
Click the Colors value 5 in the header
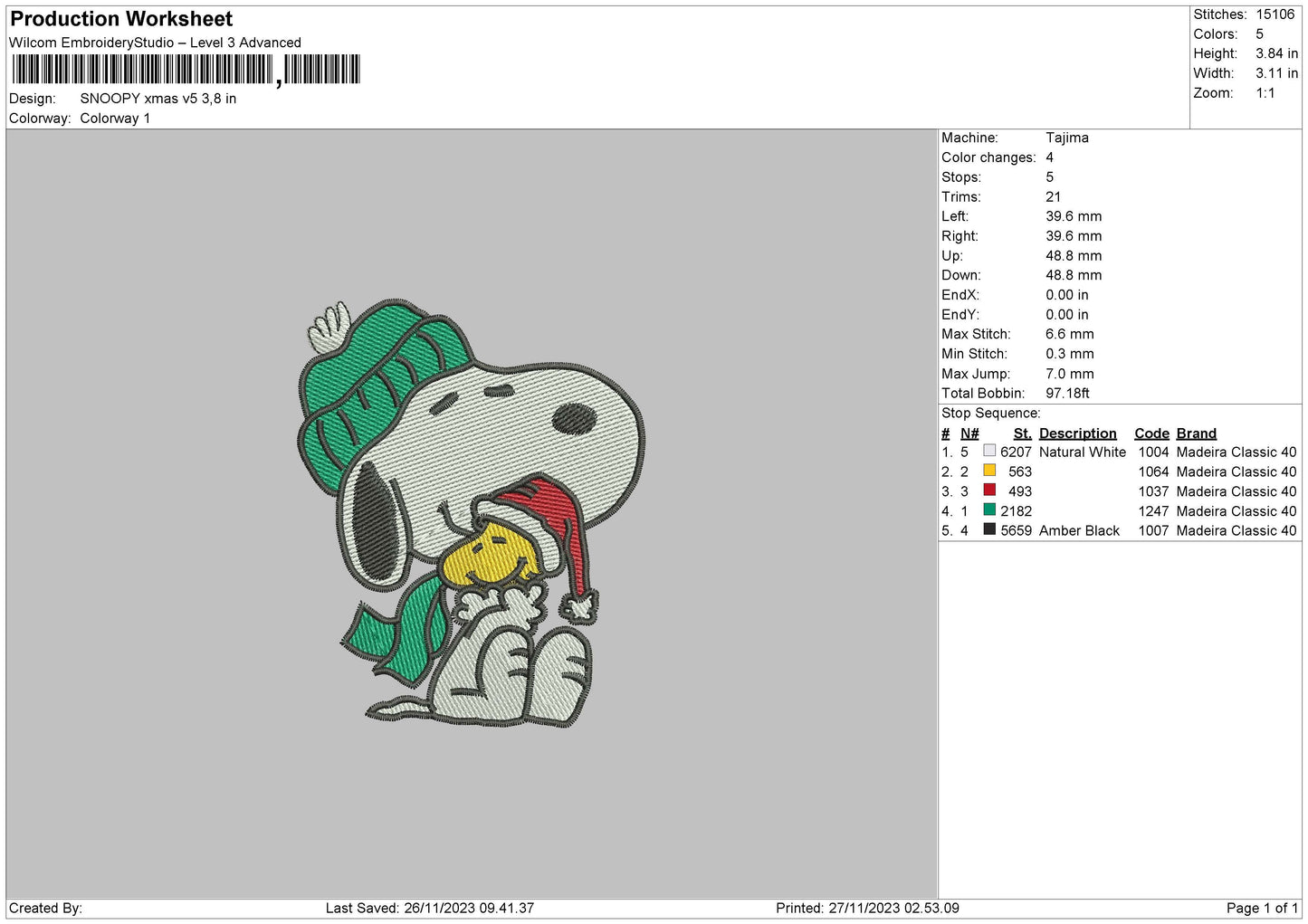1259,34
